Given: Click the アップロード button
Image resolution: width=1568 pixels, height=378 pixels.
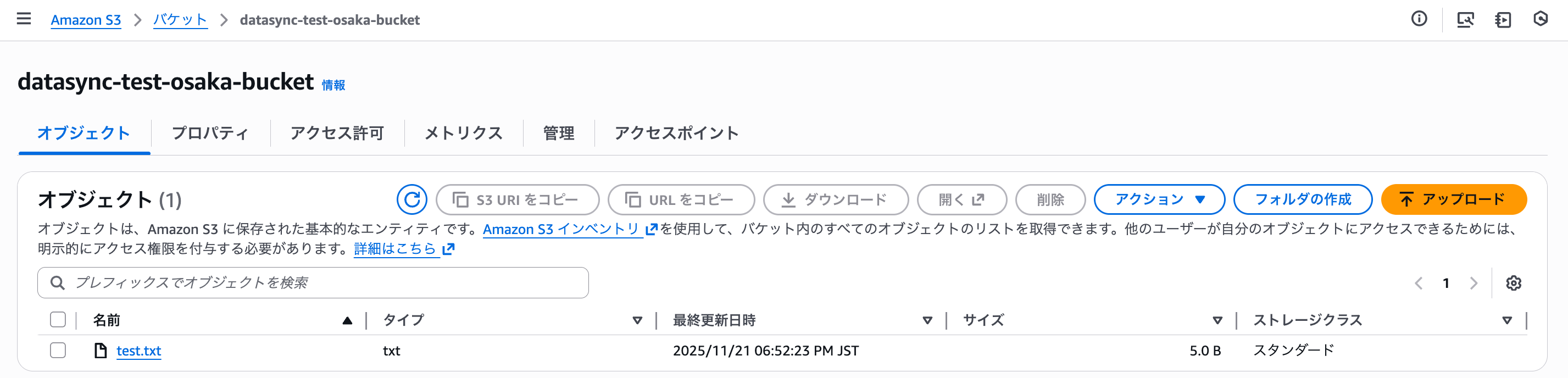Looking at the screenshot, I should point(1454,199).
